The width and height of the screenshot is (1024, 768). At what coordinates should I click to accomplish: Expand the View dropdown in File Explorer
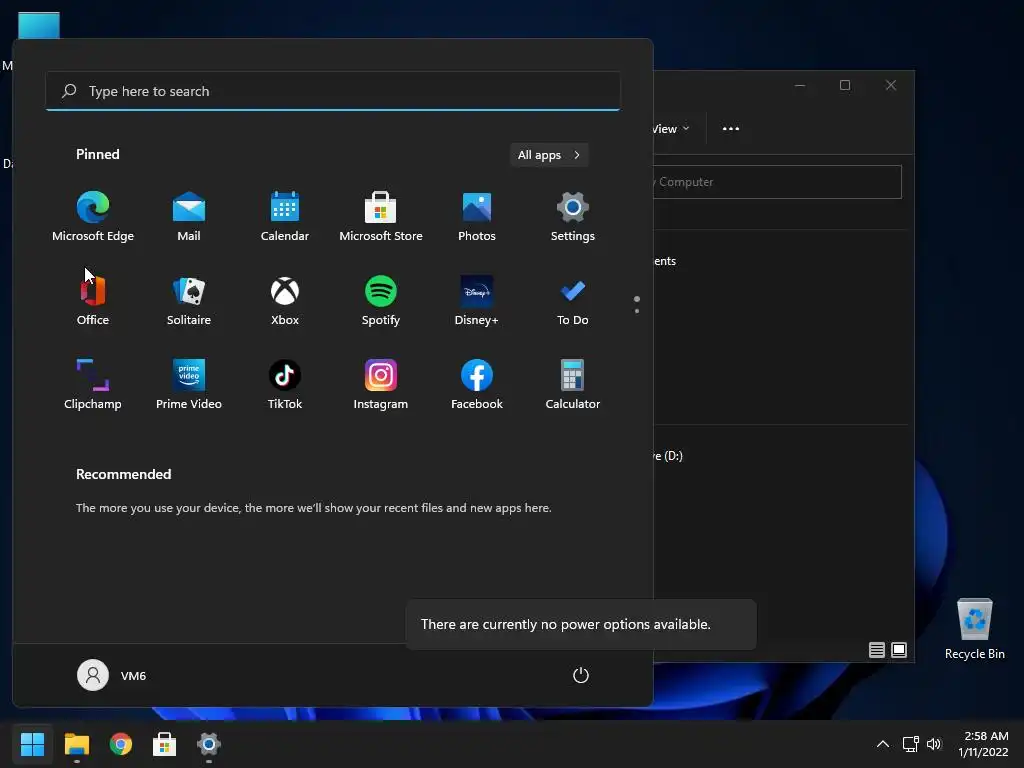pos(671,129)
